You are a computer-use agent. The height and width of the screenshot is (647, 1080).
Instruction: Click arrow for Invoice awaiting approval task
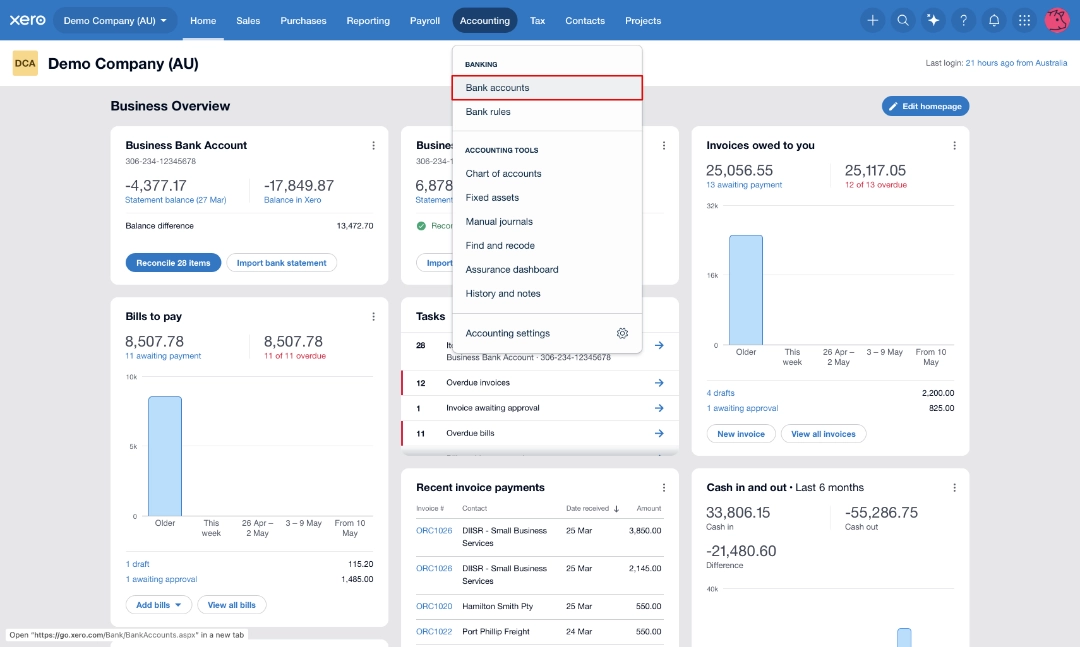[x=659, y=408]
